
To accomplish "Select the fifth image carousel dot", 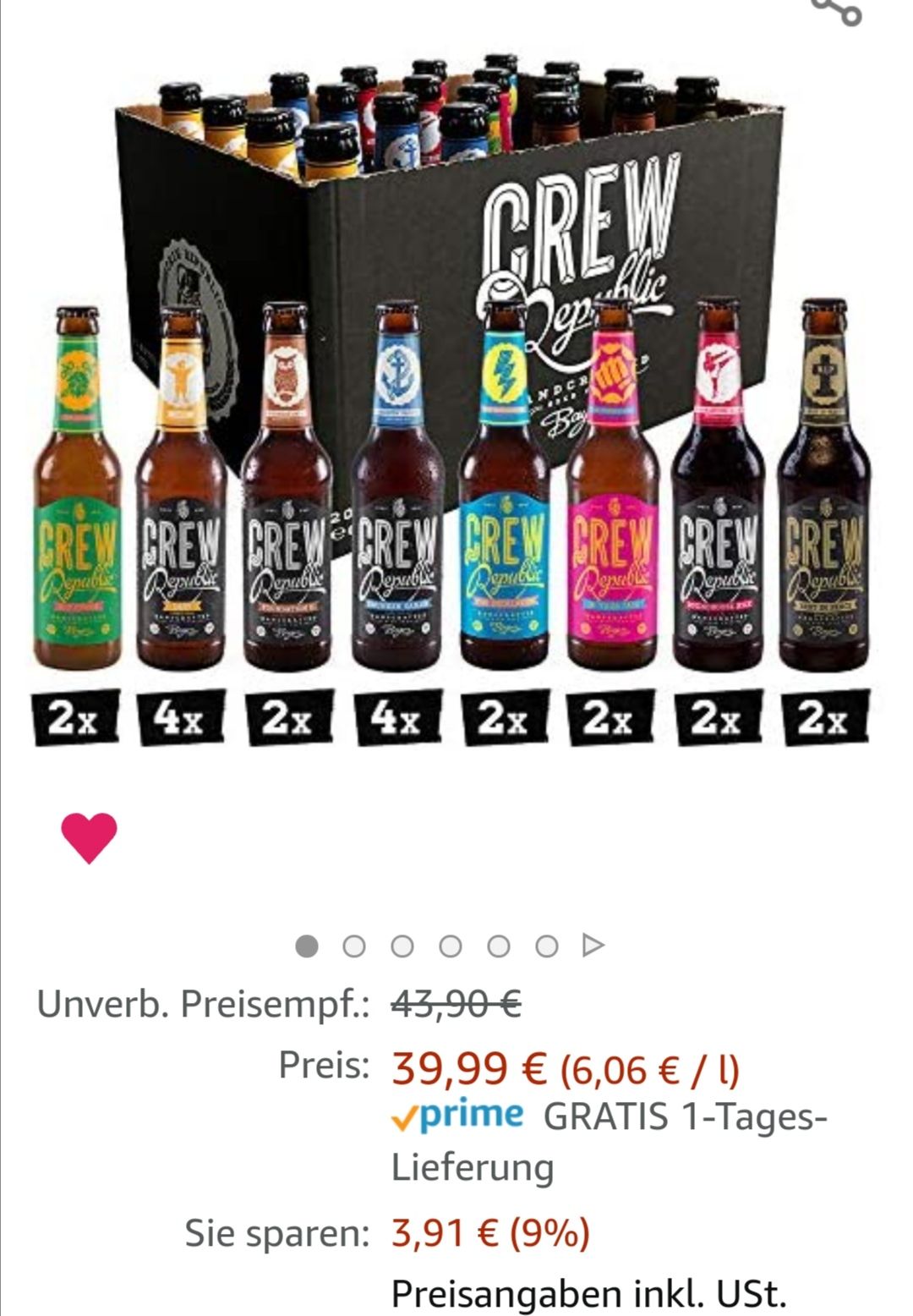I will pyautogui.click(x=499, y=946).
